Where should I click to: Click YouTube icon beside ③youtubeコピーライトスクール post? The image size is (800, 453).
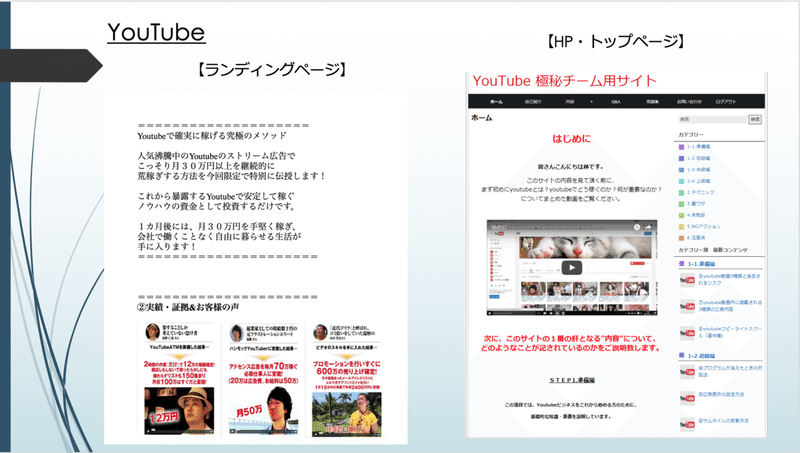pos(687,333)
